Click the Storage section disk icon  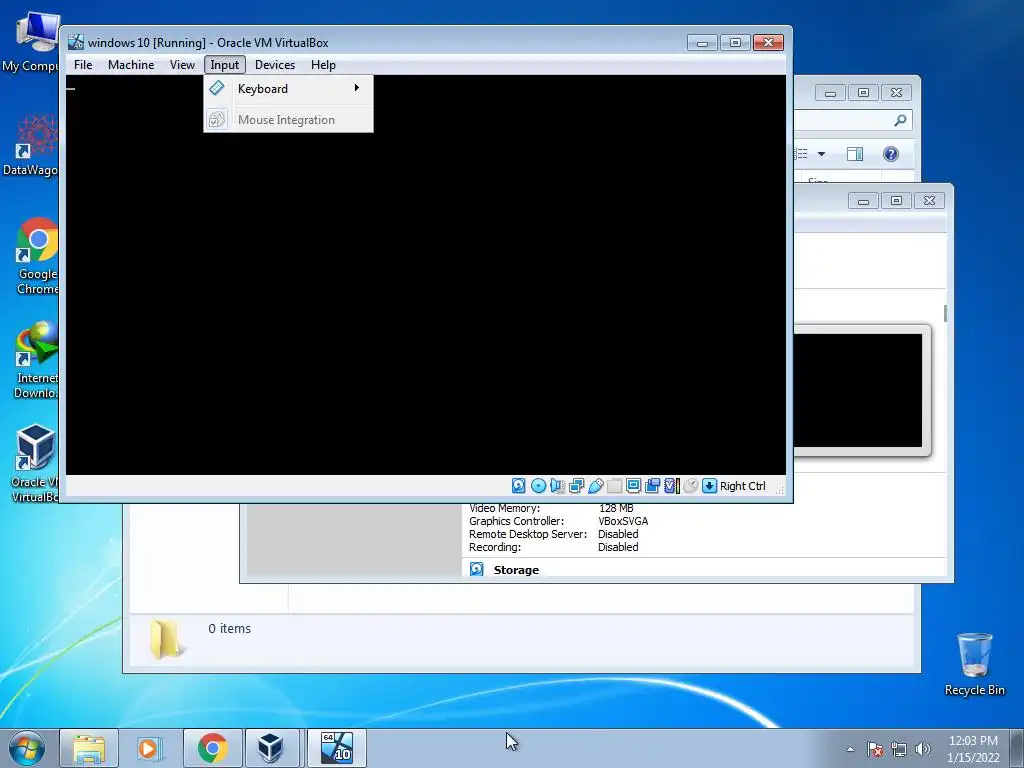pyautogui.click(x=477, y=569)
